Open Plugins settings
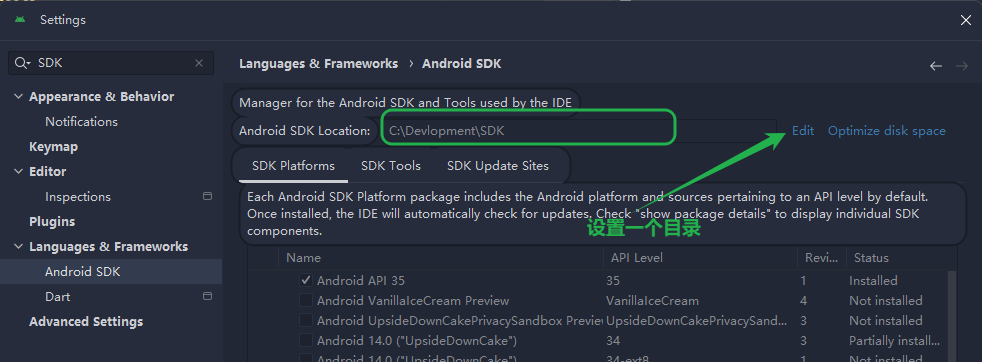 pyautogui.click(x=52, y=222)
